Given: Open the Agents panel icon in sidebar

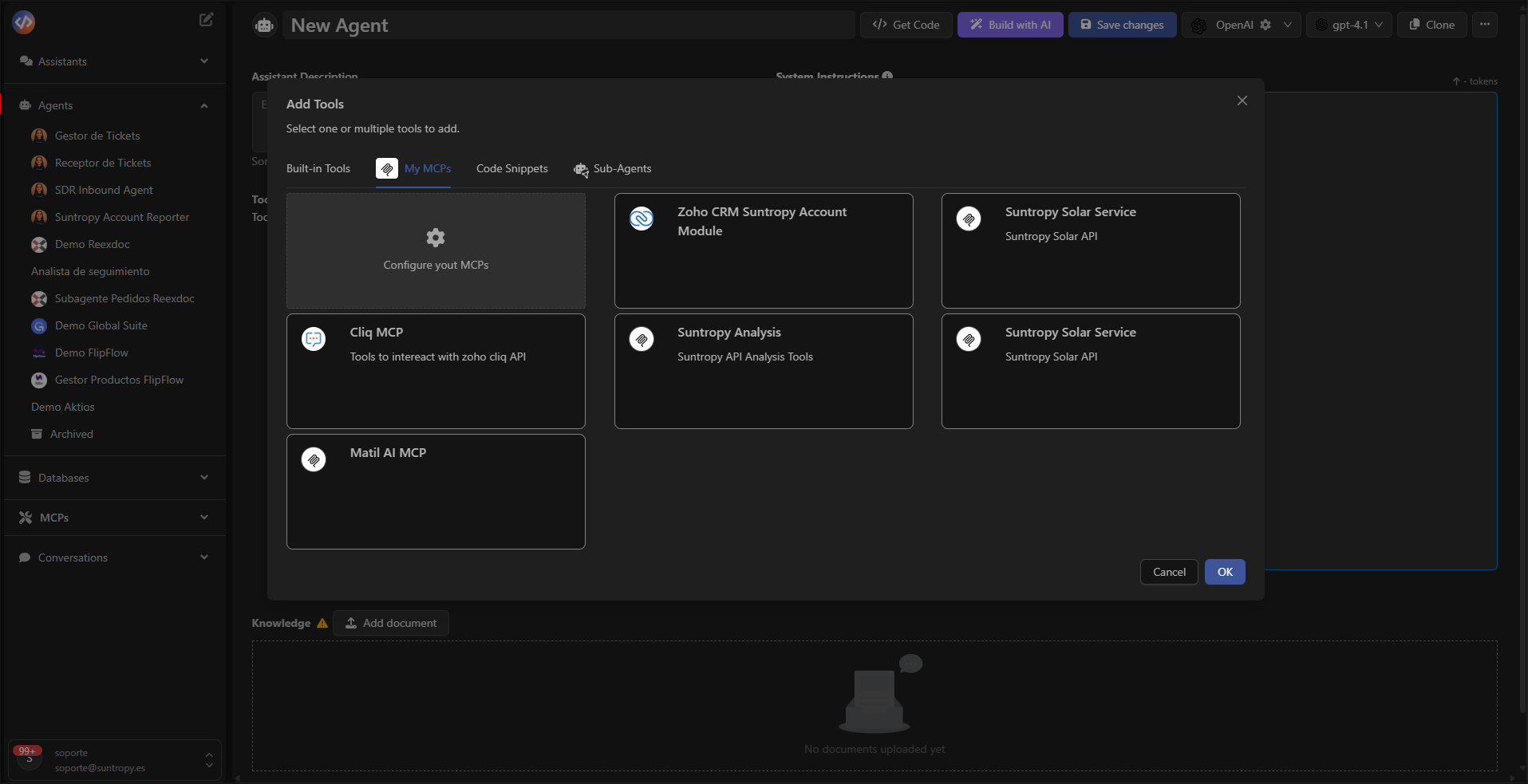Looking at the screenshot, I should coord(26,104).
